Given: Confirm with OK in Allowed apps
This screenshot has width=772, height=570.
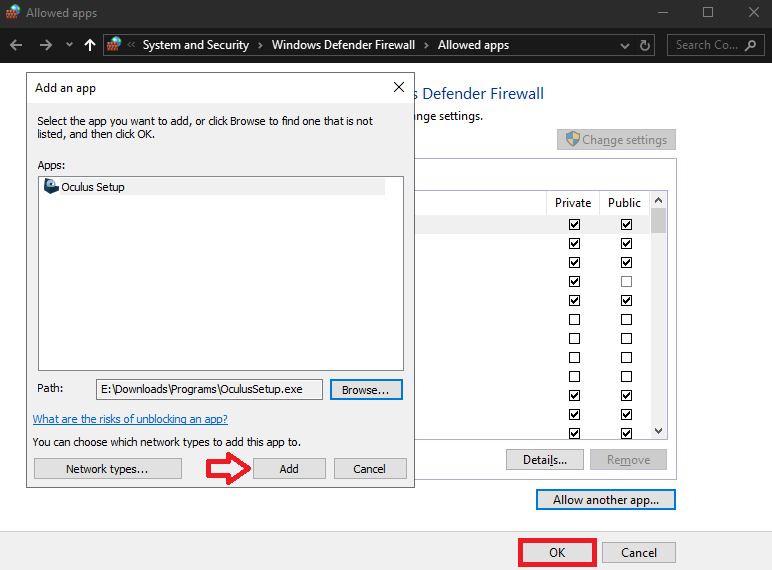Looking at the screenshot, I should coord(557,552).
